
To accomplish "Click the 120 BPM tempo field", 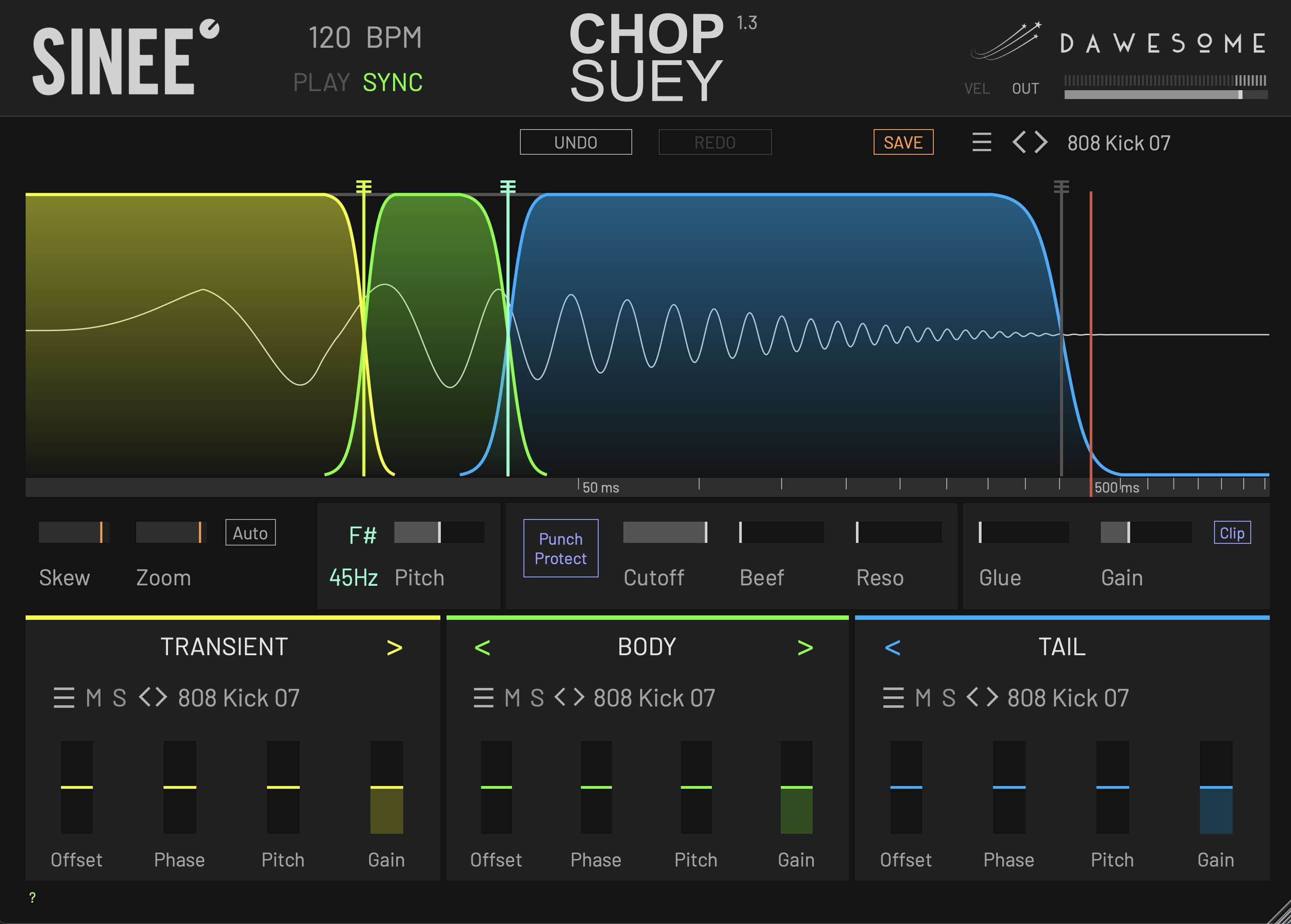I will (365, 38).
